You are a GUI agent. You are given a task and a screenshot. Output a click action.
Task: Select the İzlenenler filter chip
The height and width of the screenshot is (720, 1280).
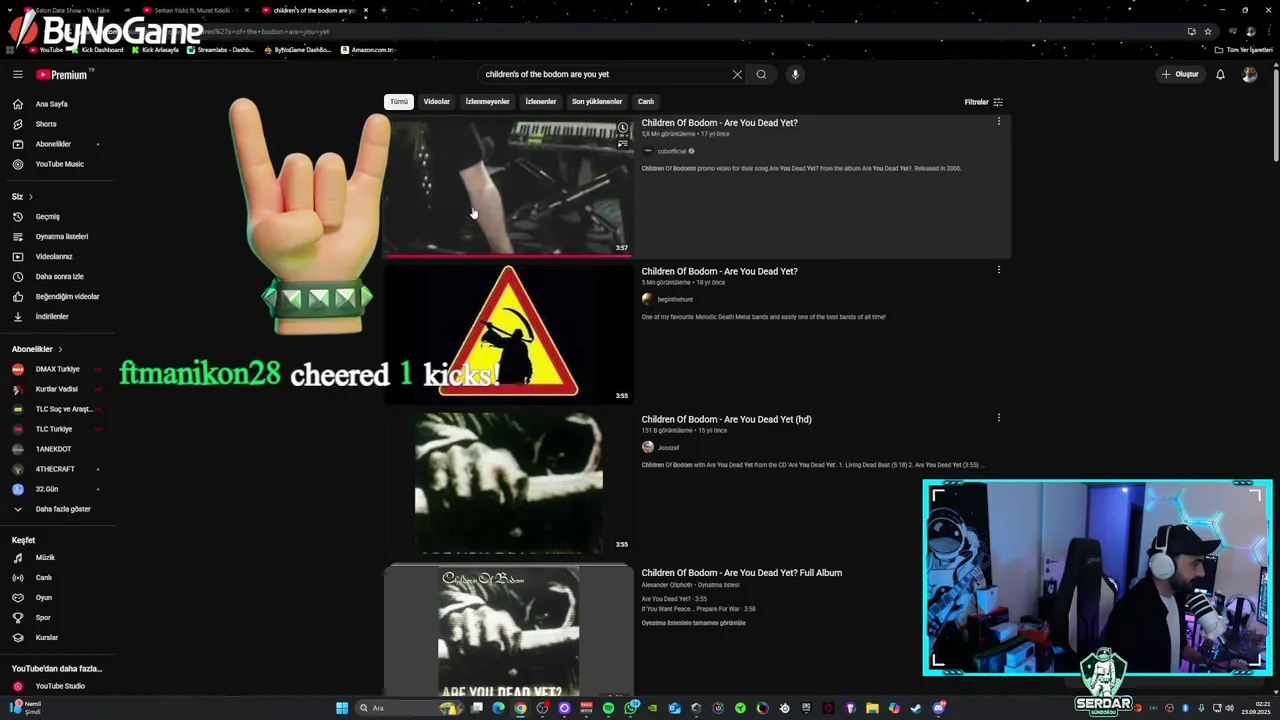coord(540,101)
